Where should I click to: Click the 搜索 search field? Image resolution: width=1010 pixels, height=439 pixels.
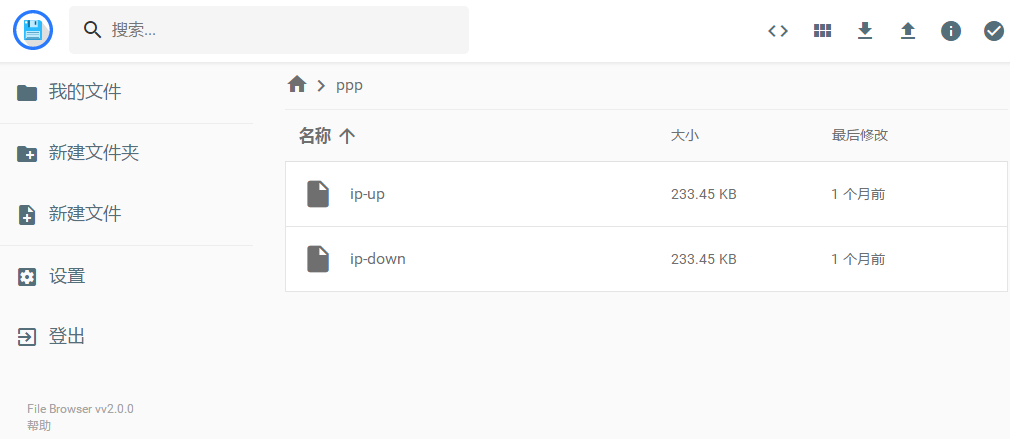point(269,30)
